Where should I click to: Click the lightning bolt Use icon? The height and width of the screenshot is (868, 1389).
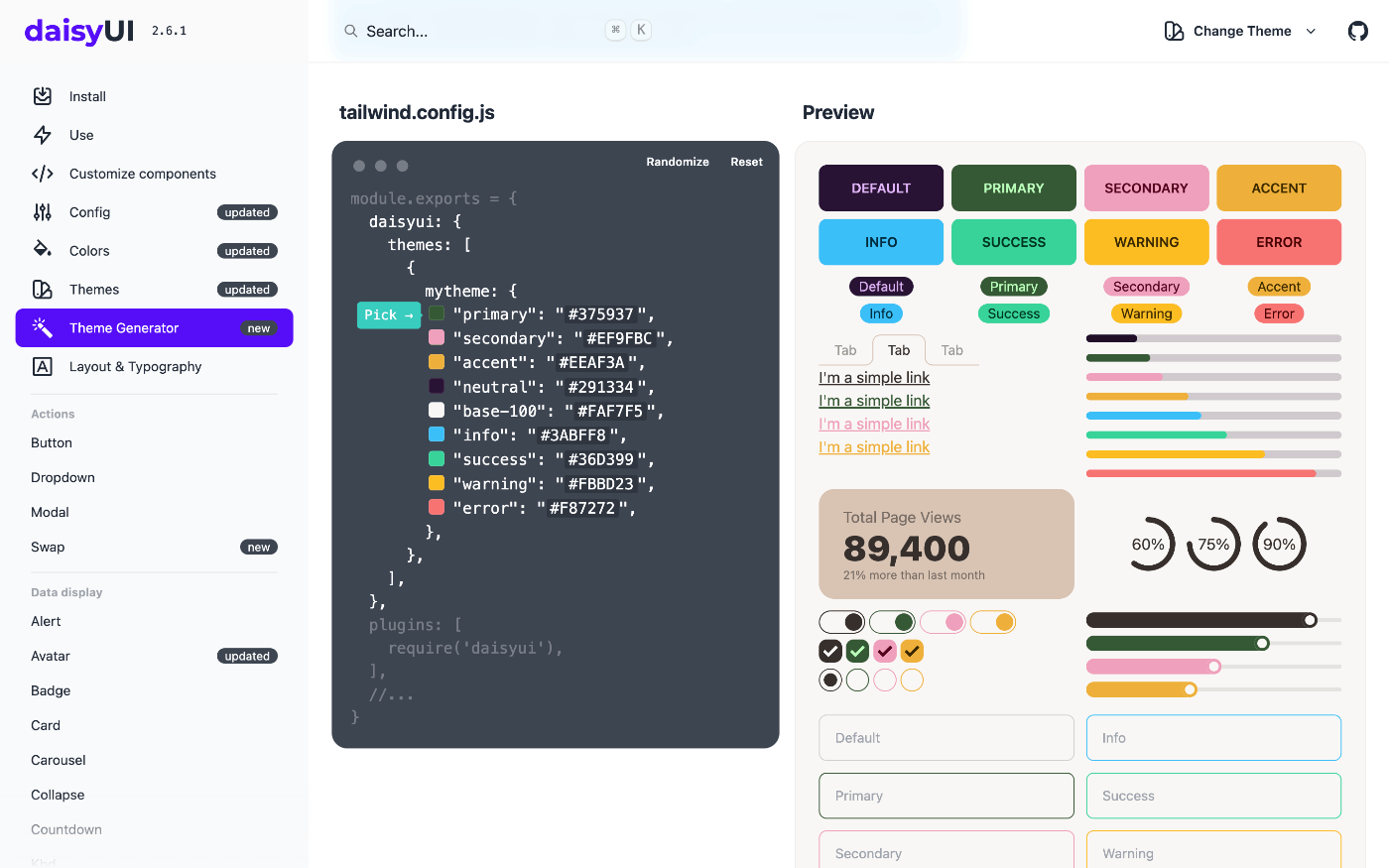43,135
